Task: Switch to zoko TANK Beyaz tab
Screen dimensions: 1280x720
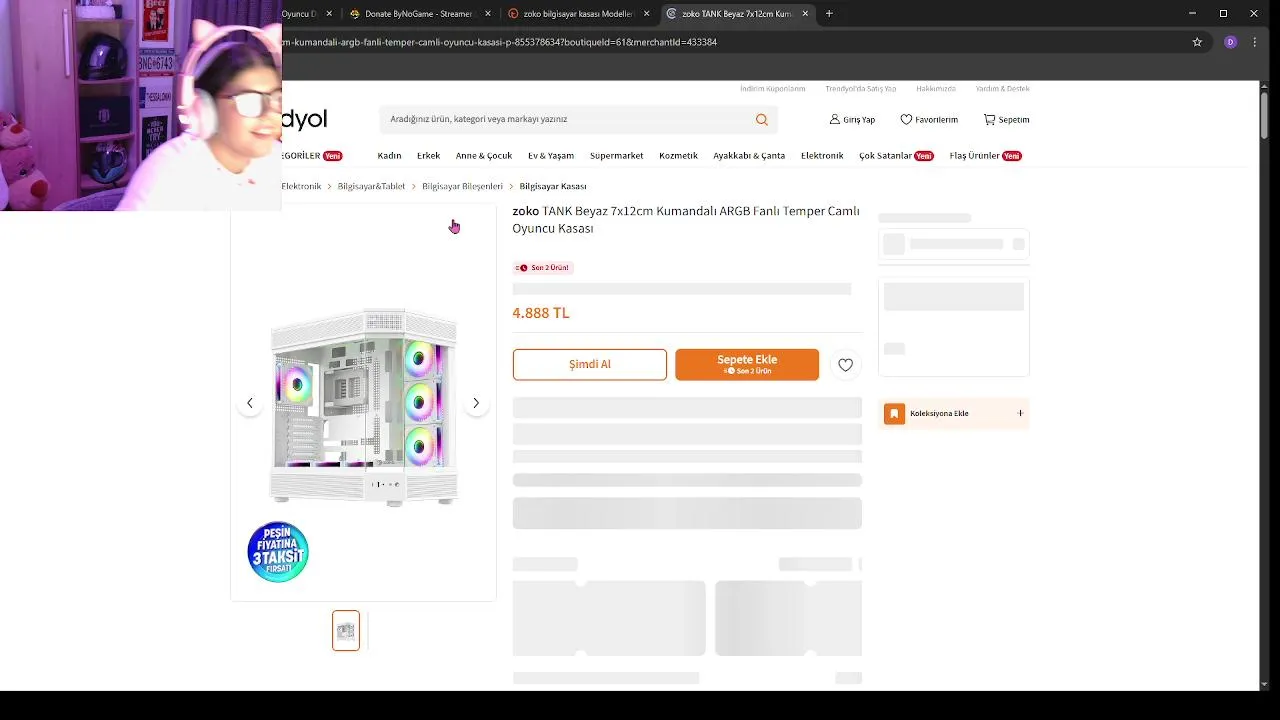Action: 737,14
